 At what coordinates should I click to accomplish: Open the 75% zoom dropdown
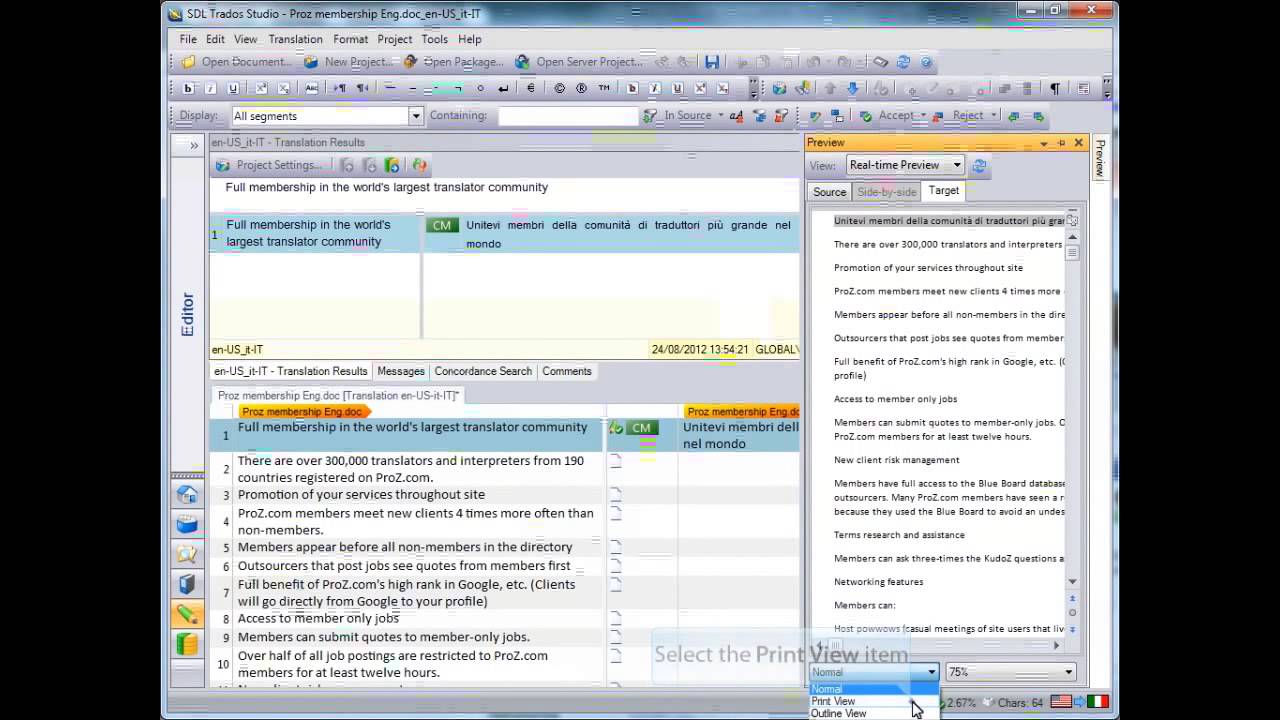pyautogui.click(x=1068, y=672)
